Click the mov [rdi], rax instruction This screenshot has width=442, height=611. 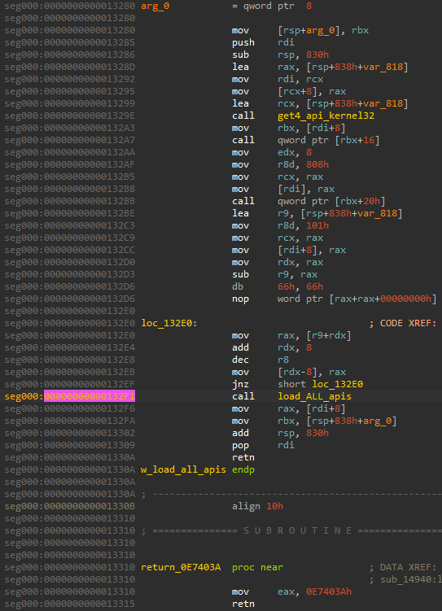point(283,189)
